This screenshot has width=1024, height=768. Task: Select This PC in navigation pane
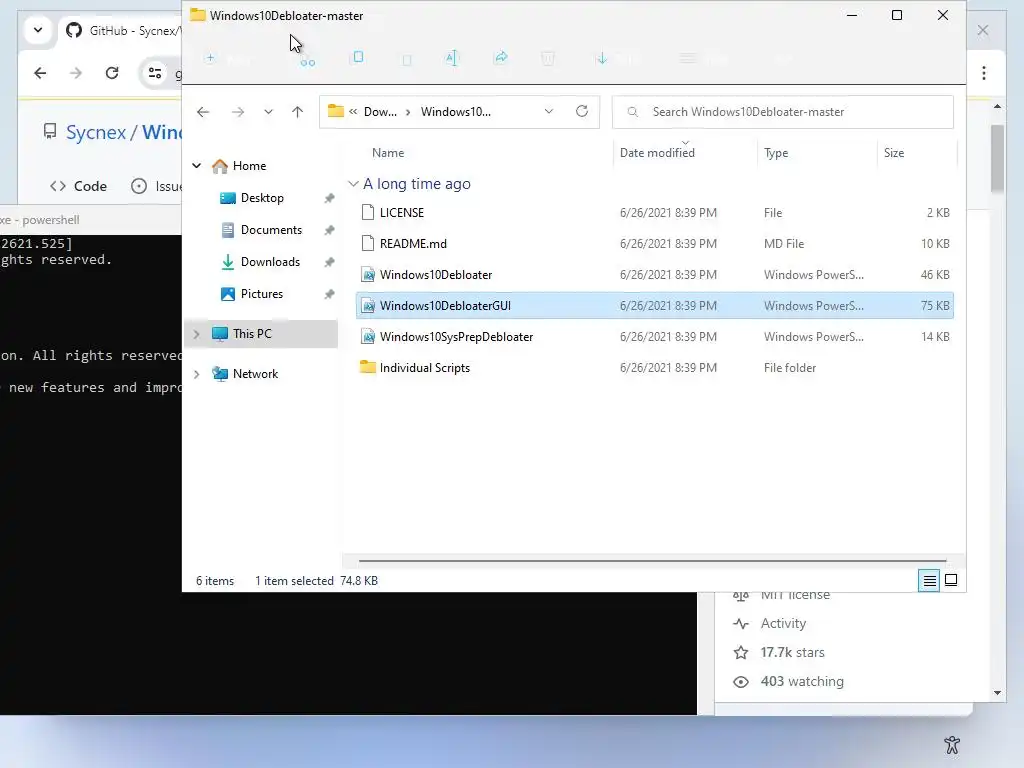(x=252, y=334)
